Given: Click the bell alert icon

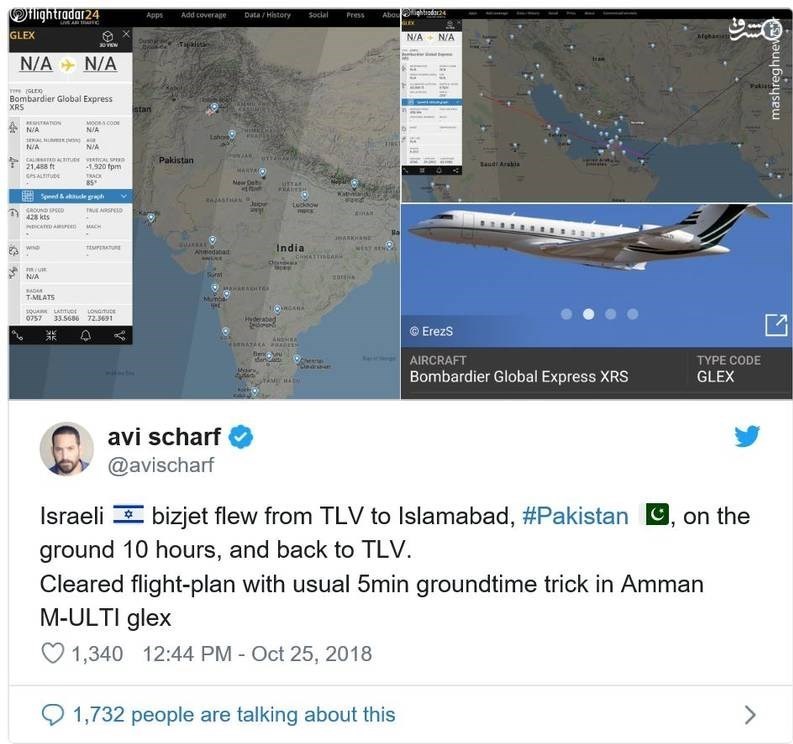Looking at the screenshot, I should pos(85,335).
